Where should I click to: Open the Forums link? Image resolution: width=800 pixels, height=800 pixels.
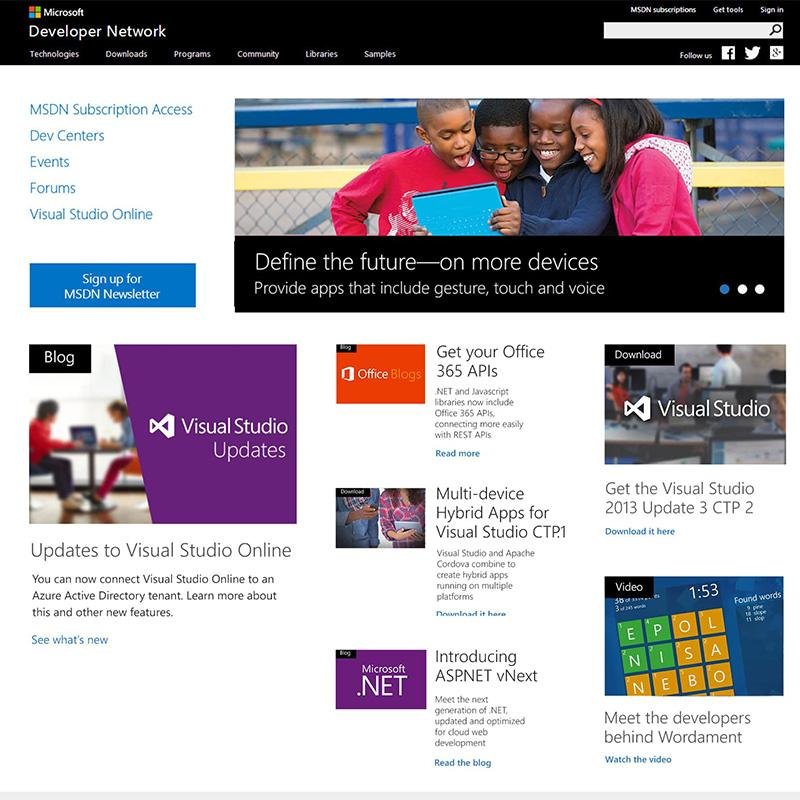pos(53,188)
